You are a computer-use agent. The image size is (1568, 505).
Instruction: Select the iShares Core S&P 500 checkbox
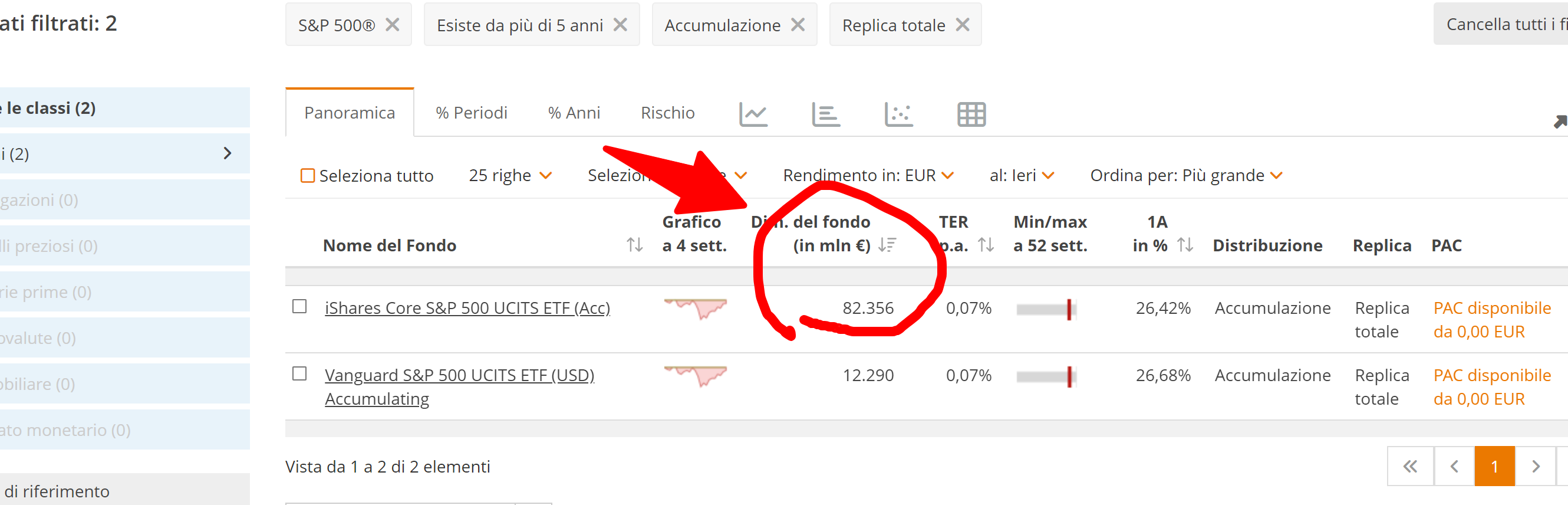299,306
